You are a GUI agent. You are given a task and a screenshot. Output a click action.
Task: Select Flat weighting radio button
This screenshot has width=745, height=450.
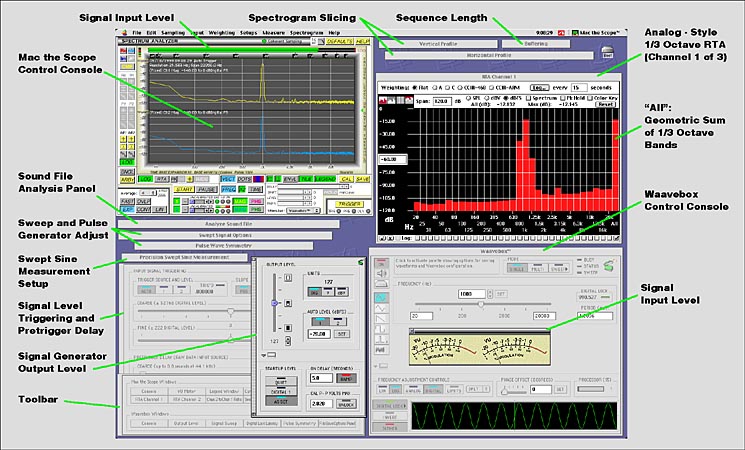pos(414,87)
